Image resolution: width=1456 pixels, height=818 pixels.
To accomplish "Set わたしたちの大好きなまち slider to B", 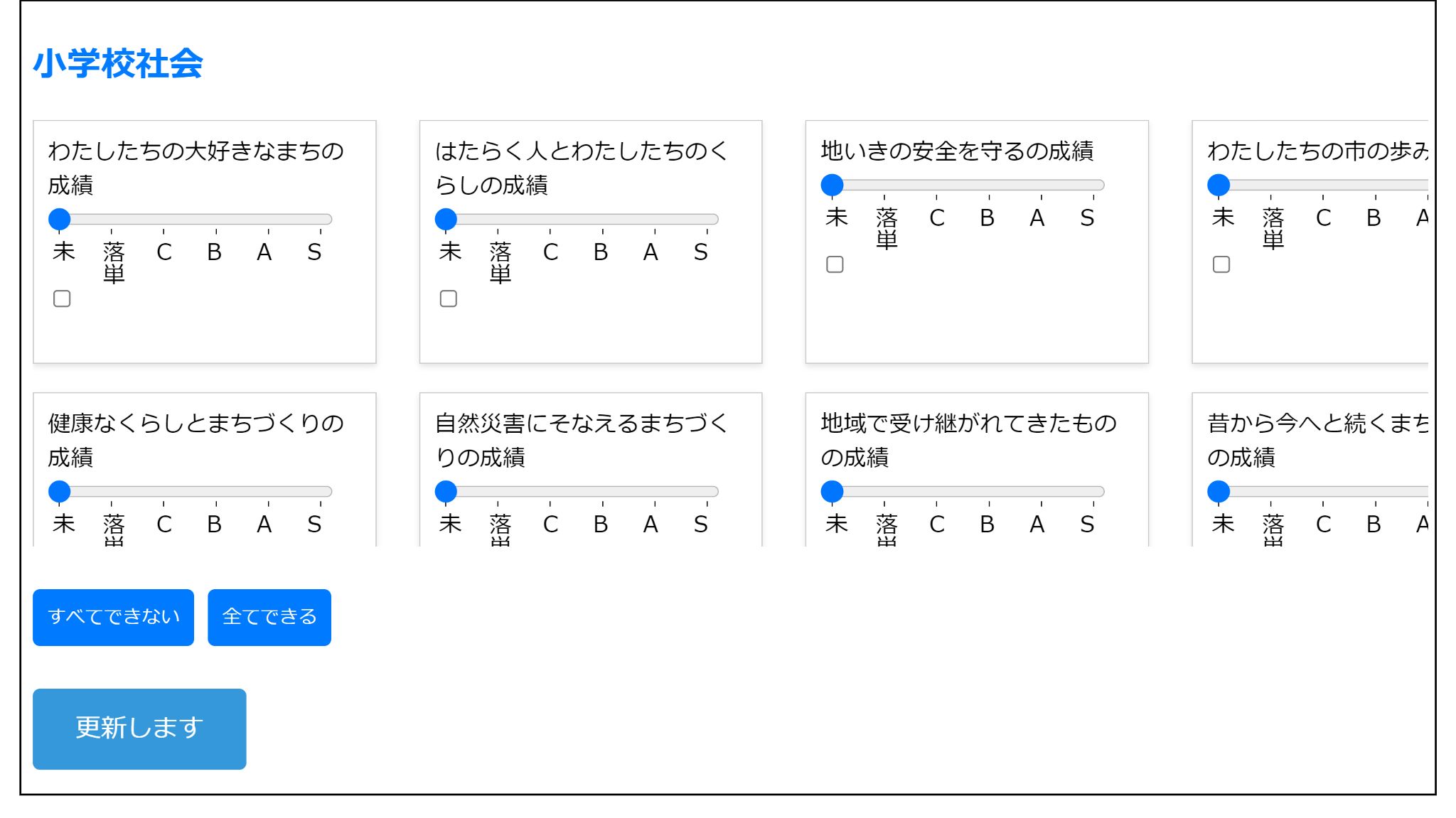I will click(216, 219).
